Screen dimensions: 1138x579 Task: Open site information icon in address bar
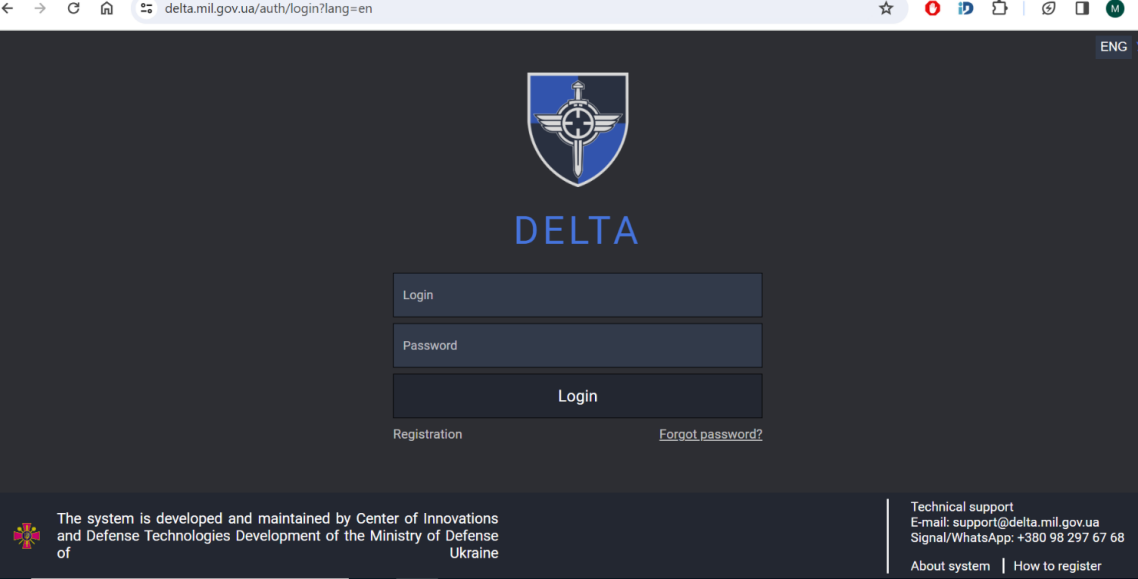(147, 9)
